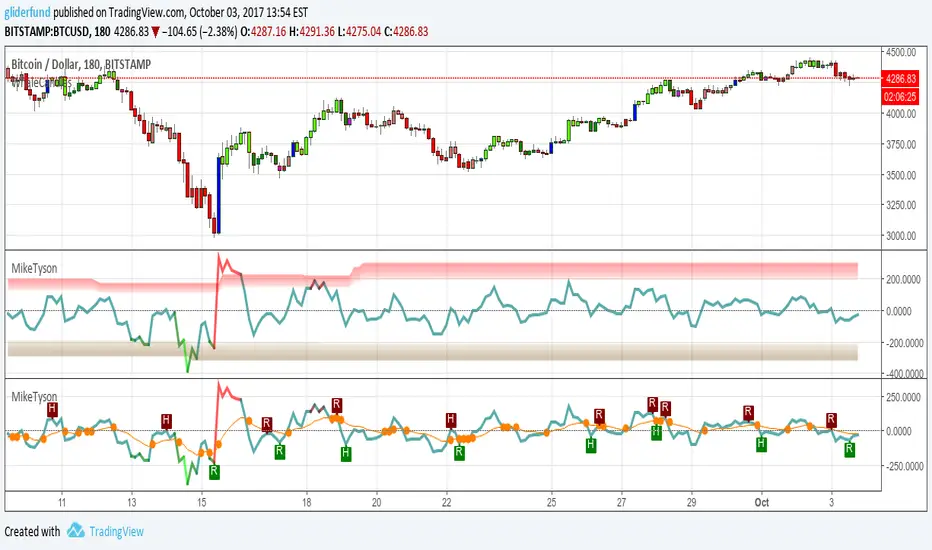
Task: Open the TradingView link beside Created with
Action: click(116, 531)
